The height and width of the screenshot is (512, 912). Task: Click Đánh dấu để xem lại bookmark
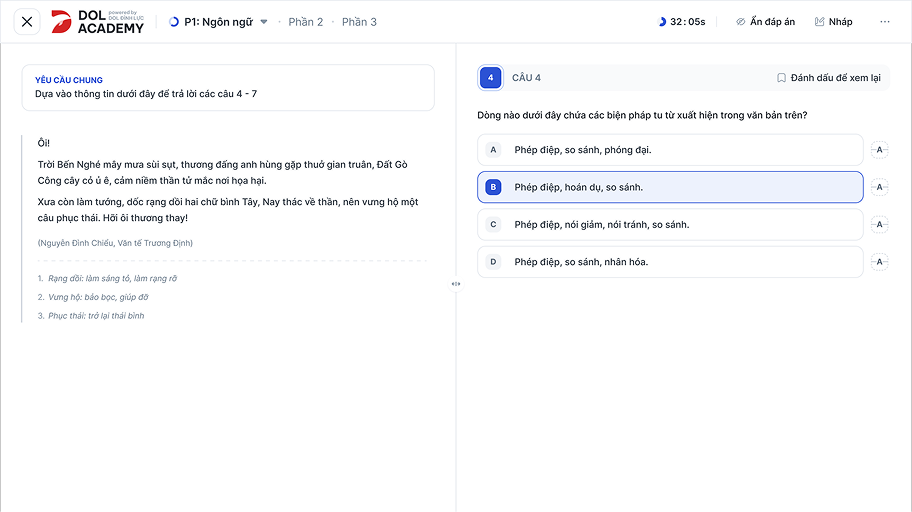tap(828, 78)
